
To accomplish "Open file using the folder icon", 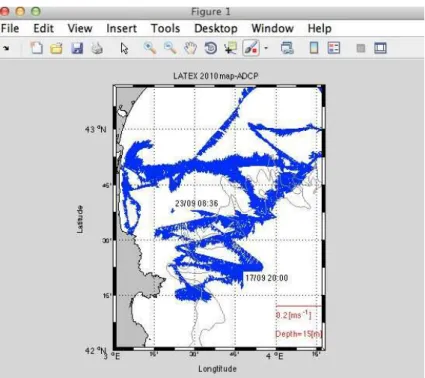I will pyautogui.click(x=56, y=48).
